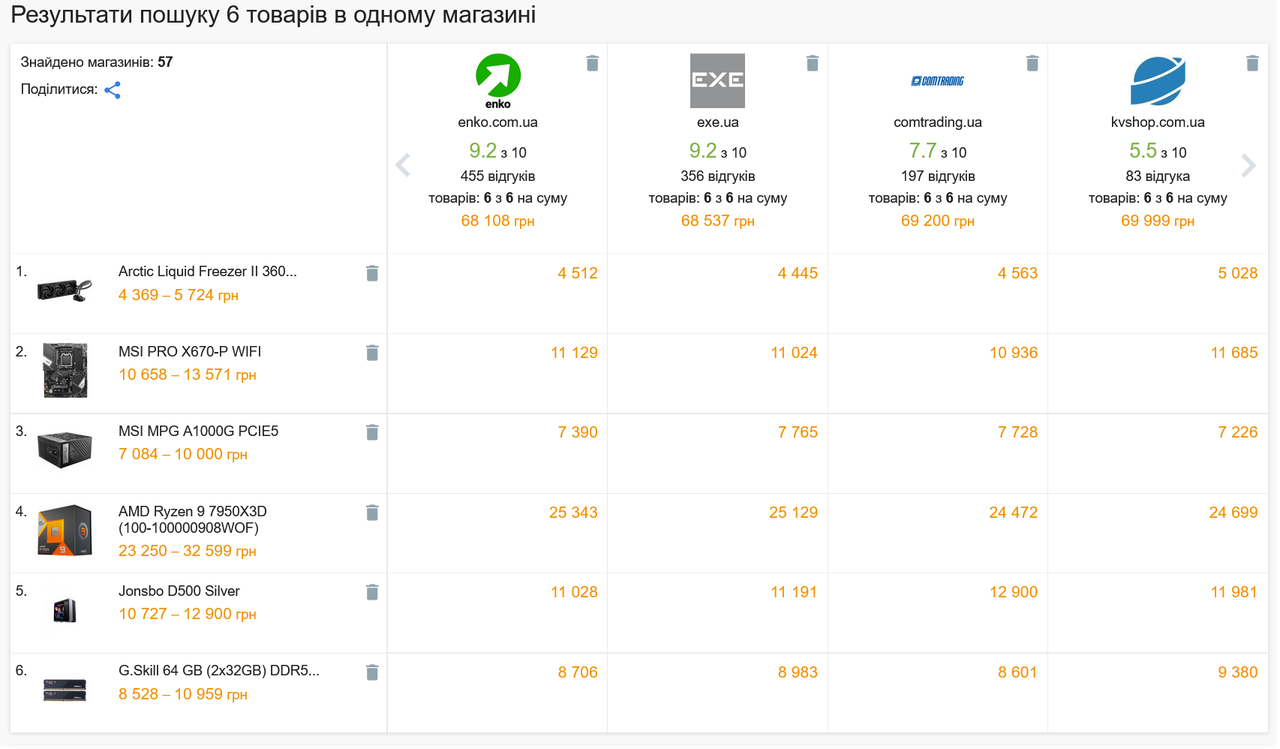Viewport: 1280px width, 749px height.
Task: Open AMD Ryzen 9 7950X3D product link
Action: (x=193, y=520)
